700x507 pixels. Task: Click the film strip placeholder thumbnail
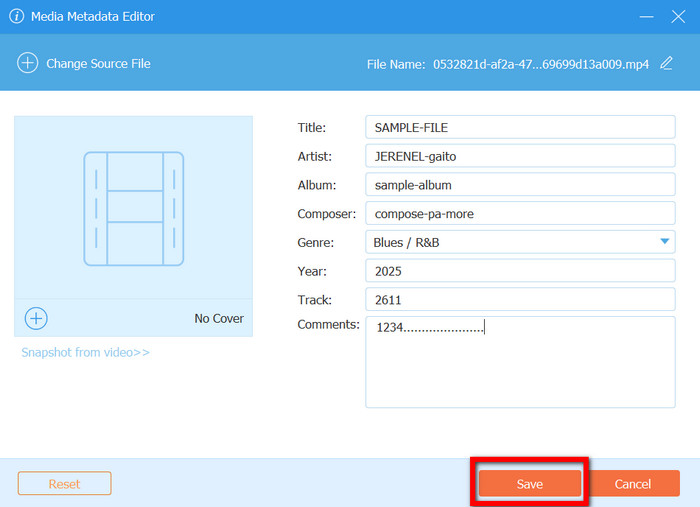[133, 208]
